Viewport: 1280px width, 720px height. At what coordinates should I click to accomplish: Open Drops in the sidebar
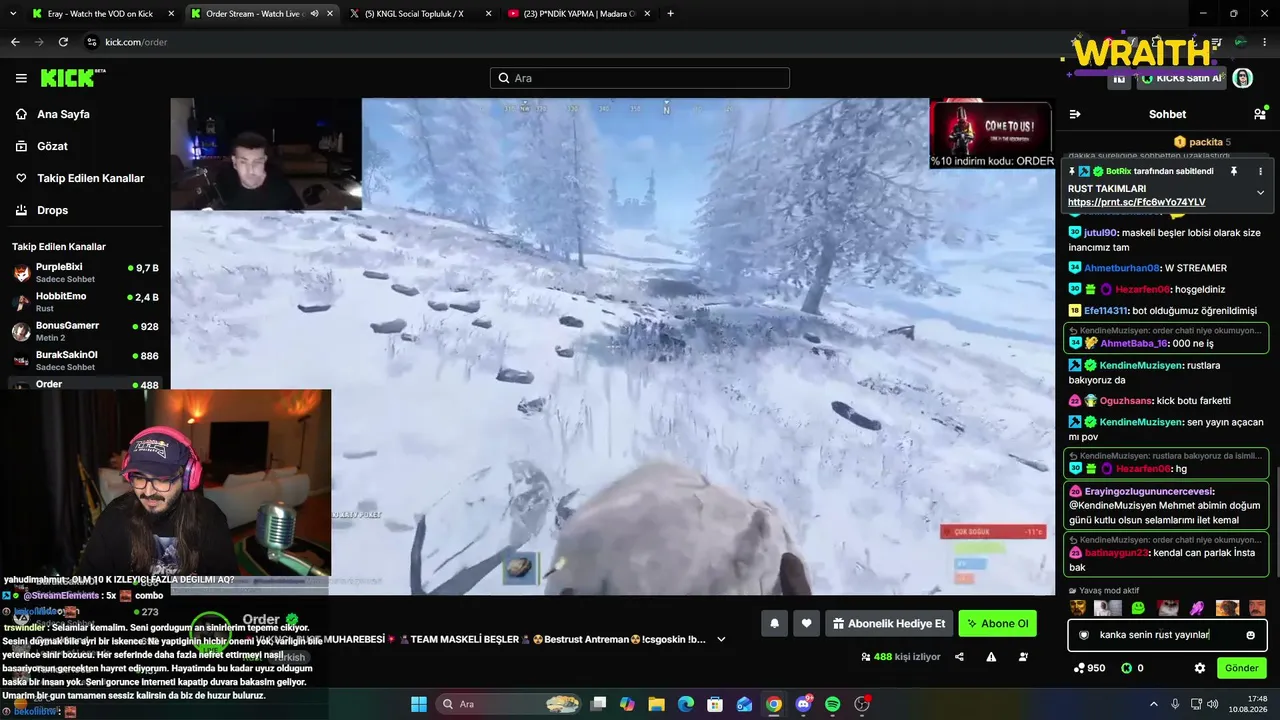click(52, 210)
